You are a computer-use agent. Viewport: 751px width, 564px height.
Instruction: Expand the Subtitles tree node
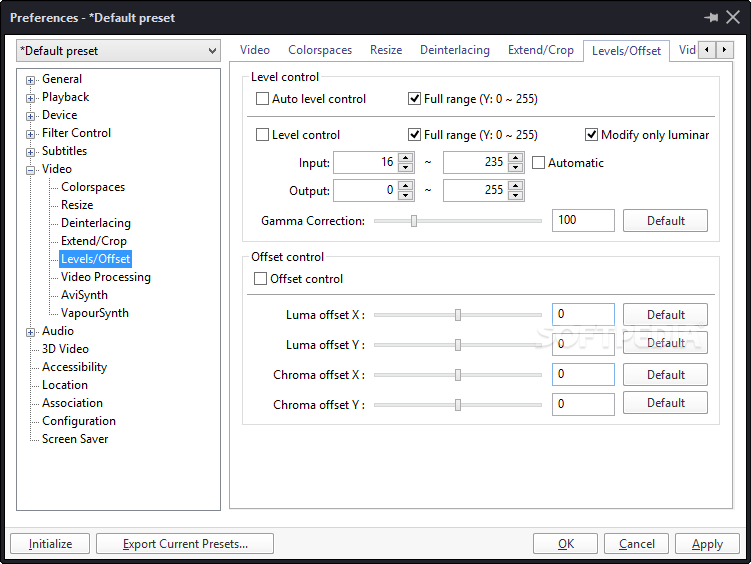pyautogui.click(x=31, y=152)
